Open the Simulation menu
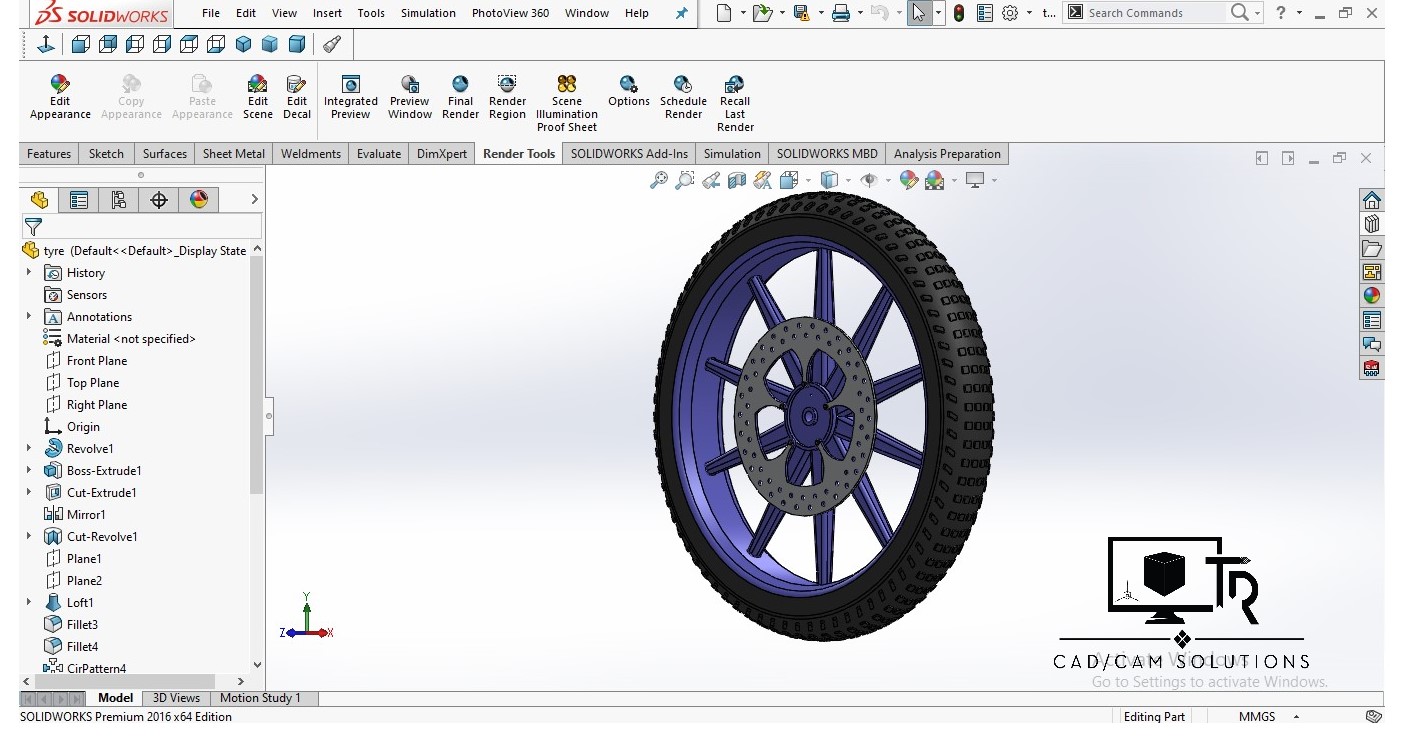This screenshot has width=1404, height=747. [x=428, y=13]
